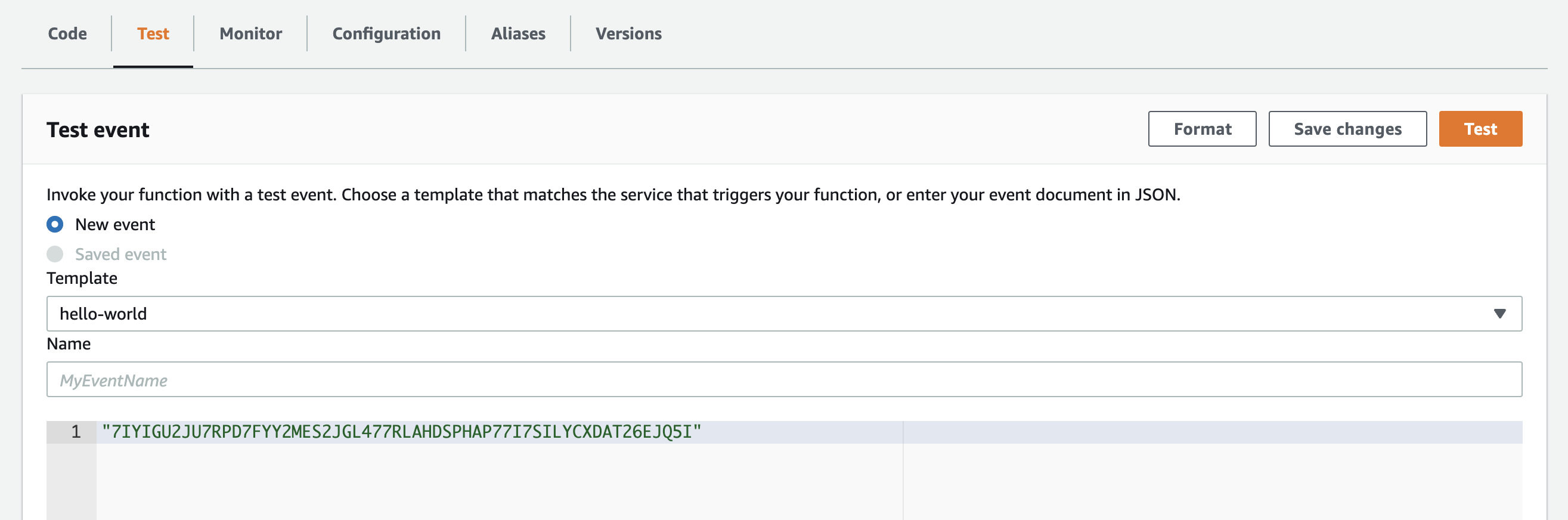The height and width of the screenshot is (520, 1568).
Task: Select the New event radio button
Action: point(55,225)
